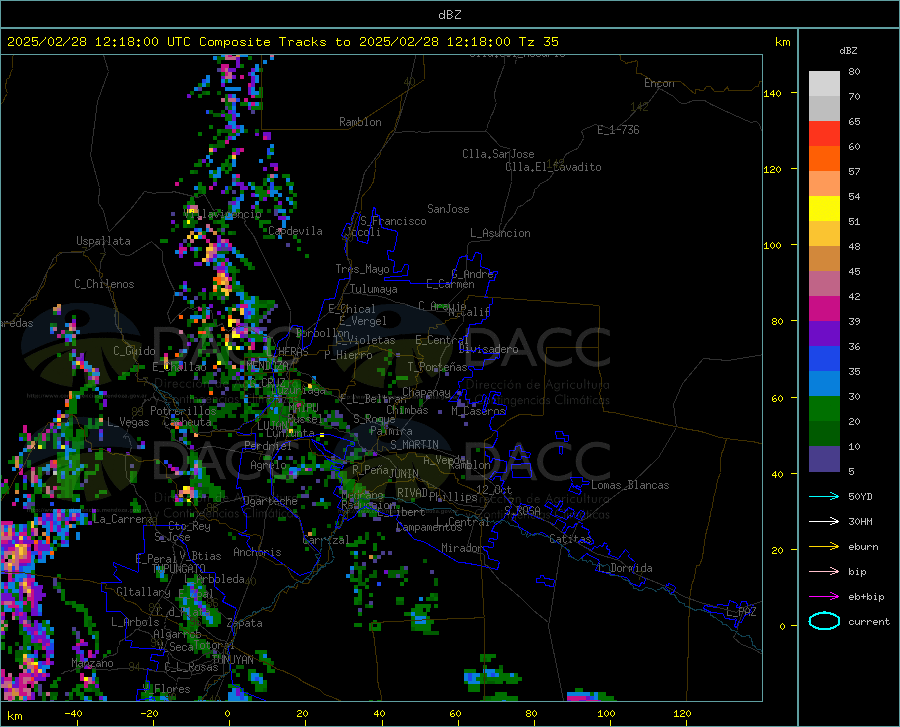Click the 'M_Caseros' map label
Viewport: 900px width, 727px height.
point(478,411)
